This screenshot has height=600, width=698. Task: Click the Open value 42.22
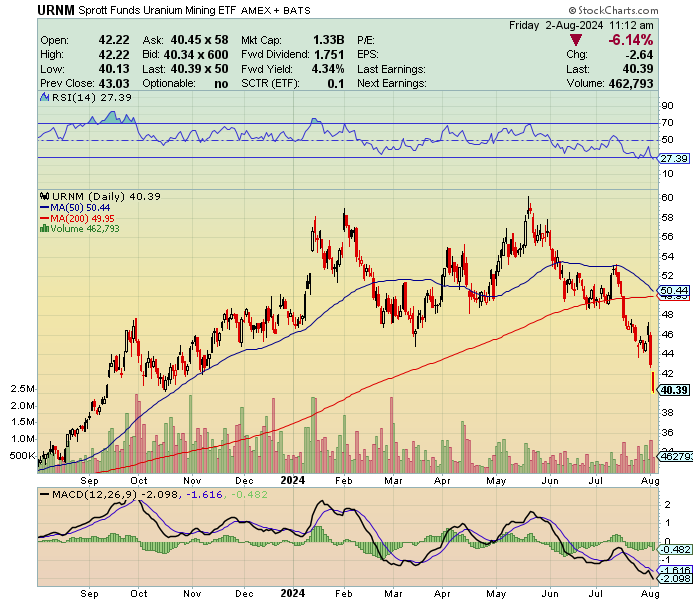click(x=114, y=40)
